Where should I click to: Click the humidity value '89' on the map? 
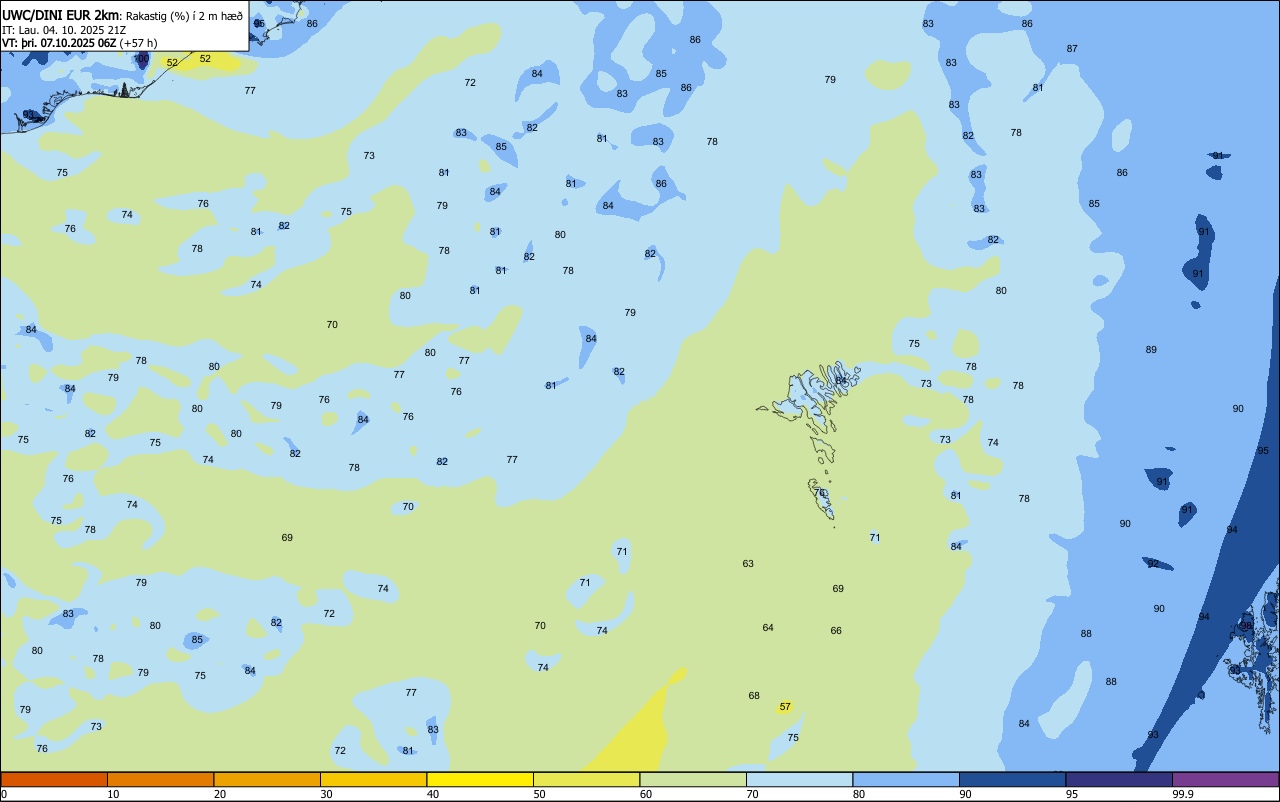coord(1151,350)
